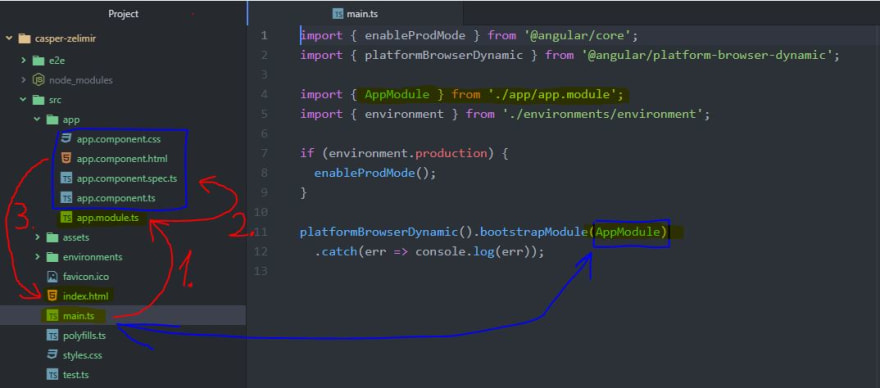Click 'enableProdMode' in the line 1 import
This screenshot has width=880, height=388.
(x=415, y=36)
